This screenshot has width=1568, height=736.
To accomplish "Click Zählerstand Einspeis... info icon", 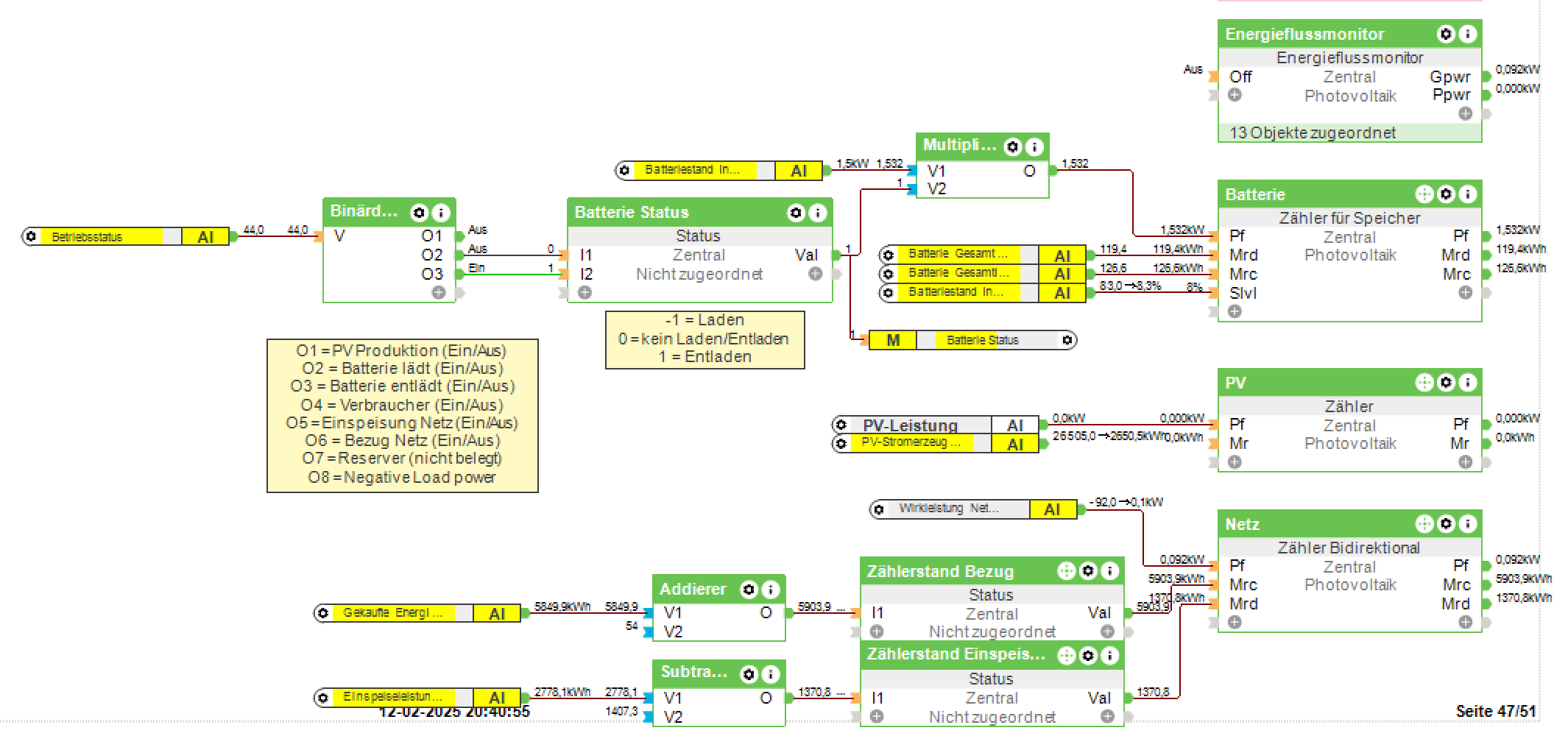I will (1109, 655).
